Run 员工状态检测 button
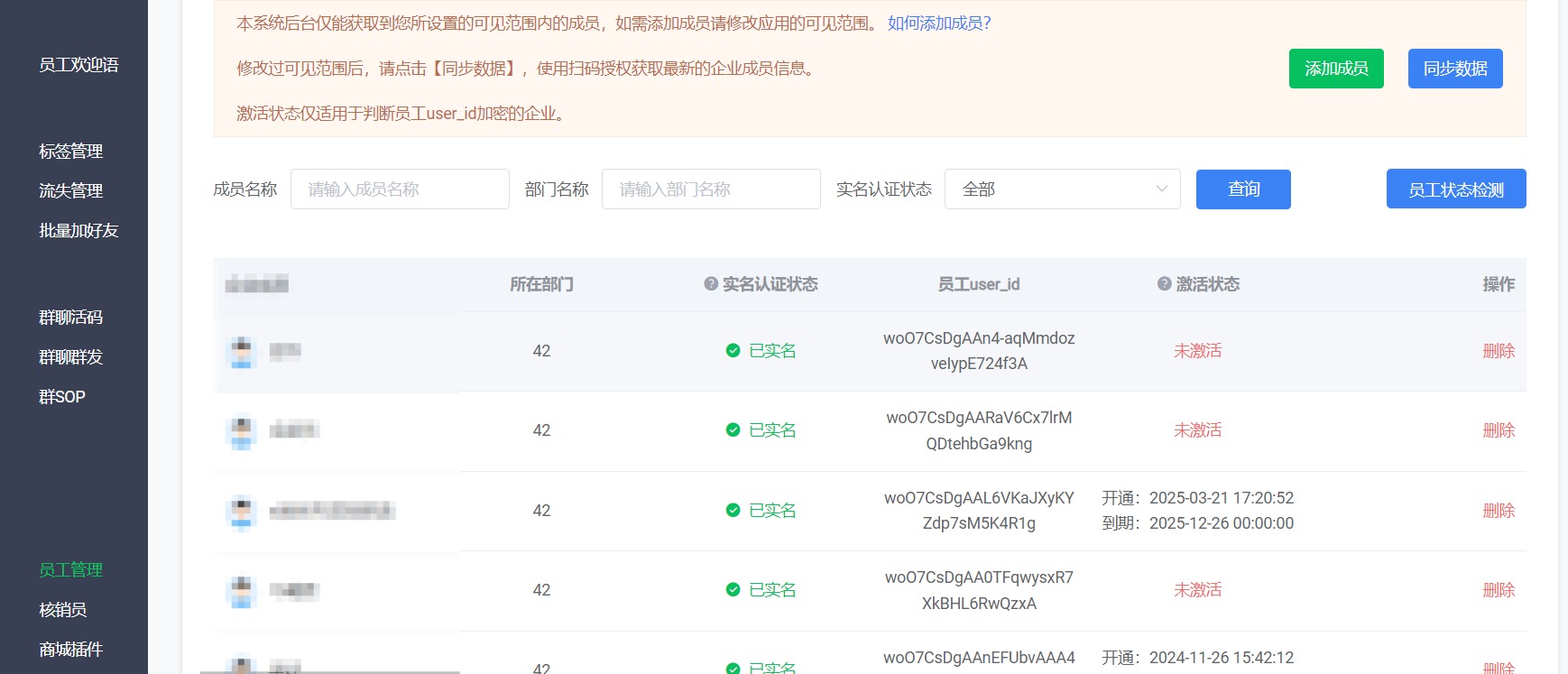Image resolution: width=1568 pixels, height=674 pixels. (x=1455, y=189)
